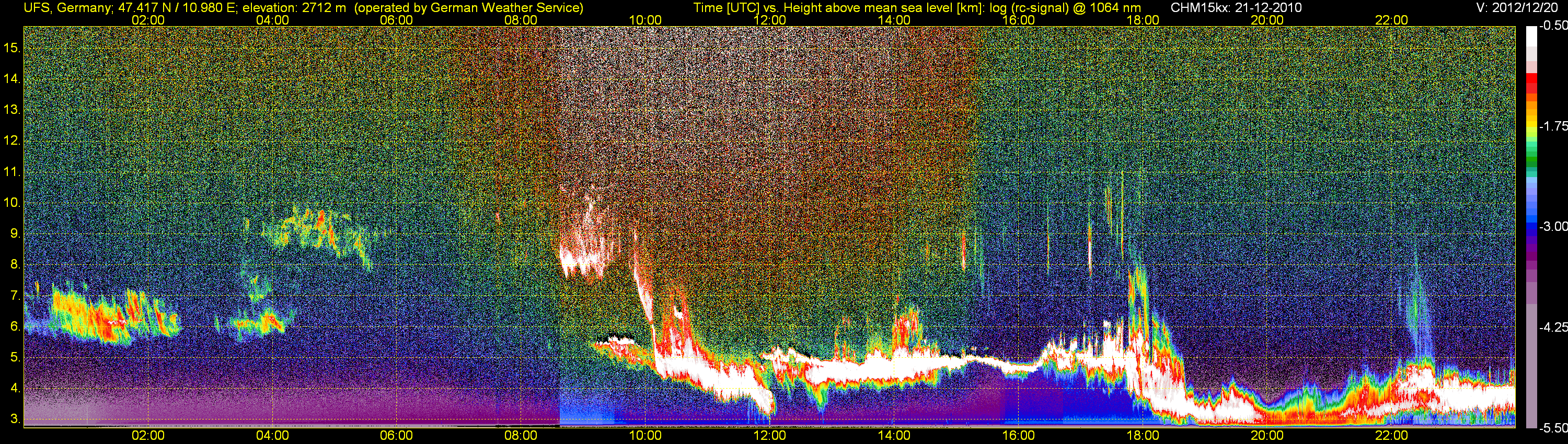Click the height axis label 11
The image size is (1568, 444).
(11, 171)
